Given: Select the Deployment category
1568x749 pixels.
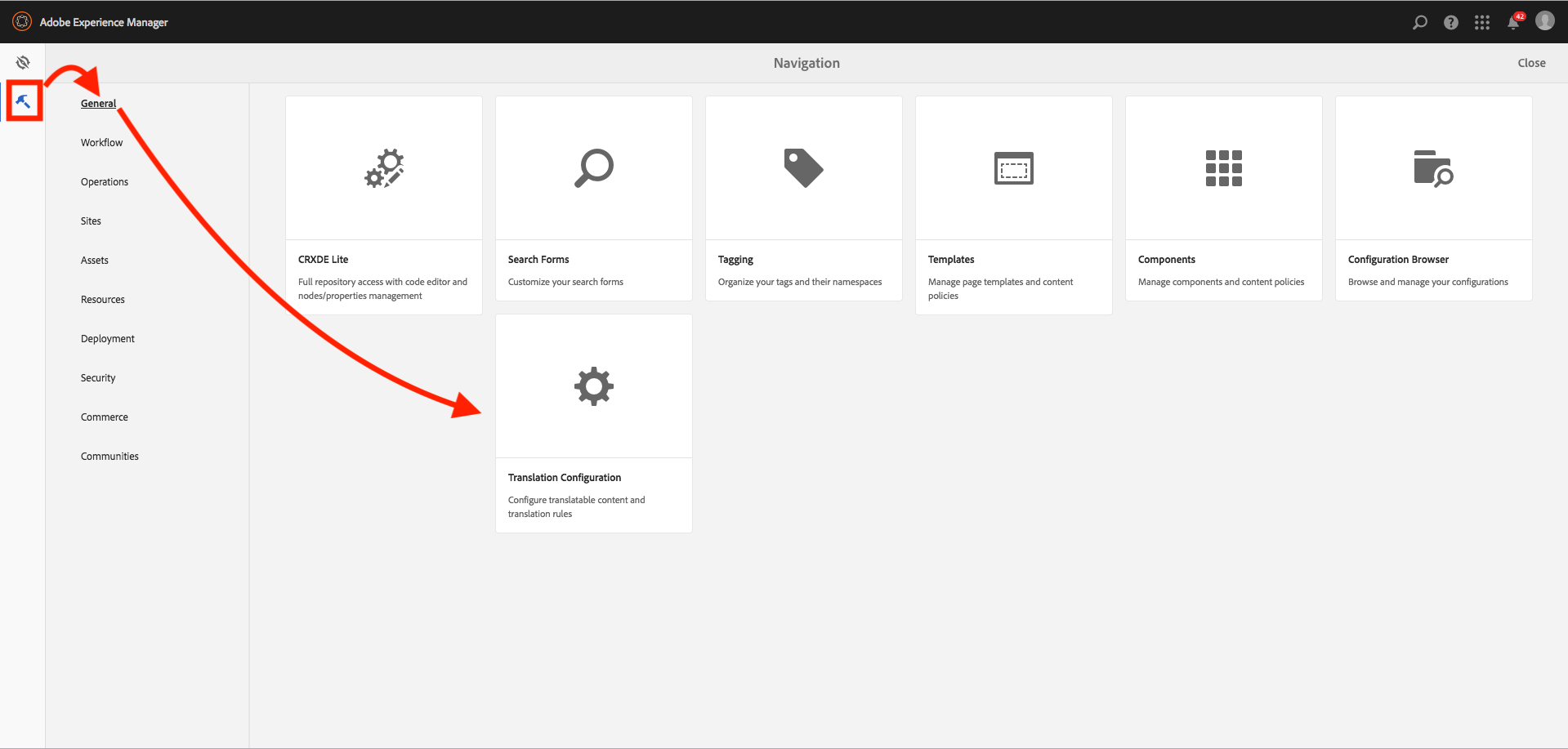Looking at the screenshot, I should point(108,339).
